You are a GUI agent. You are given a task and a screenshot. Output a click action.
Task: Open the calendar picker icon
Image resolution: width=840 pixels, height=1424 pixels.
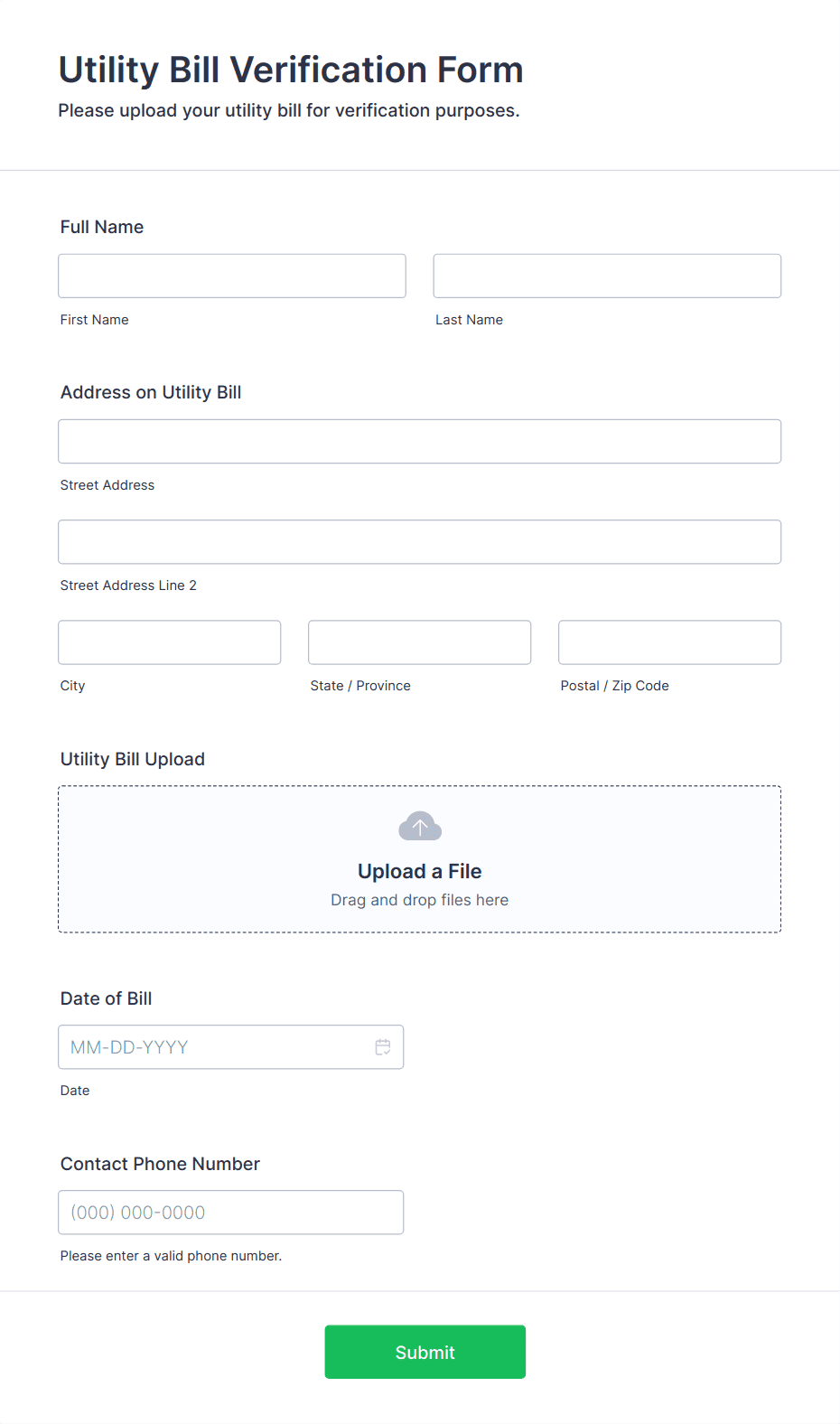point(383,1046)
